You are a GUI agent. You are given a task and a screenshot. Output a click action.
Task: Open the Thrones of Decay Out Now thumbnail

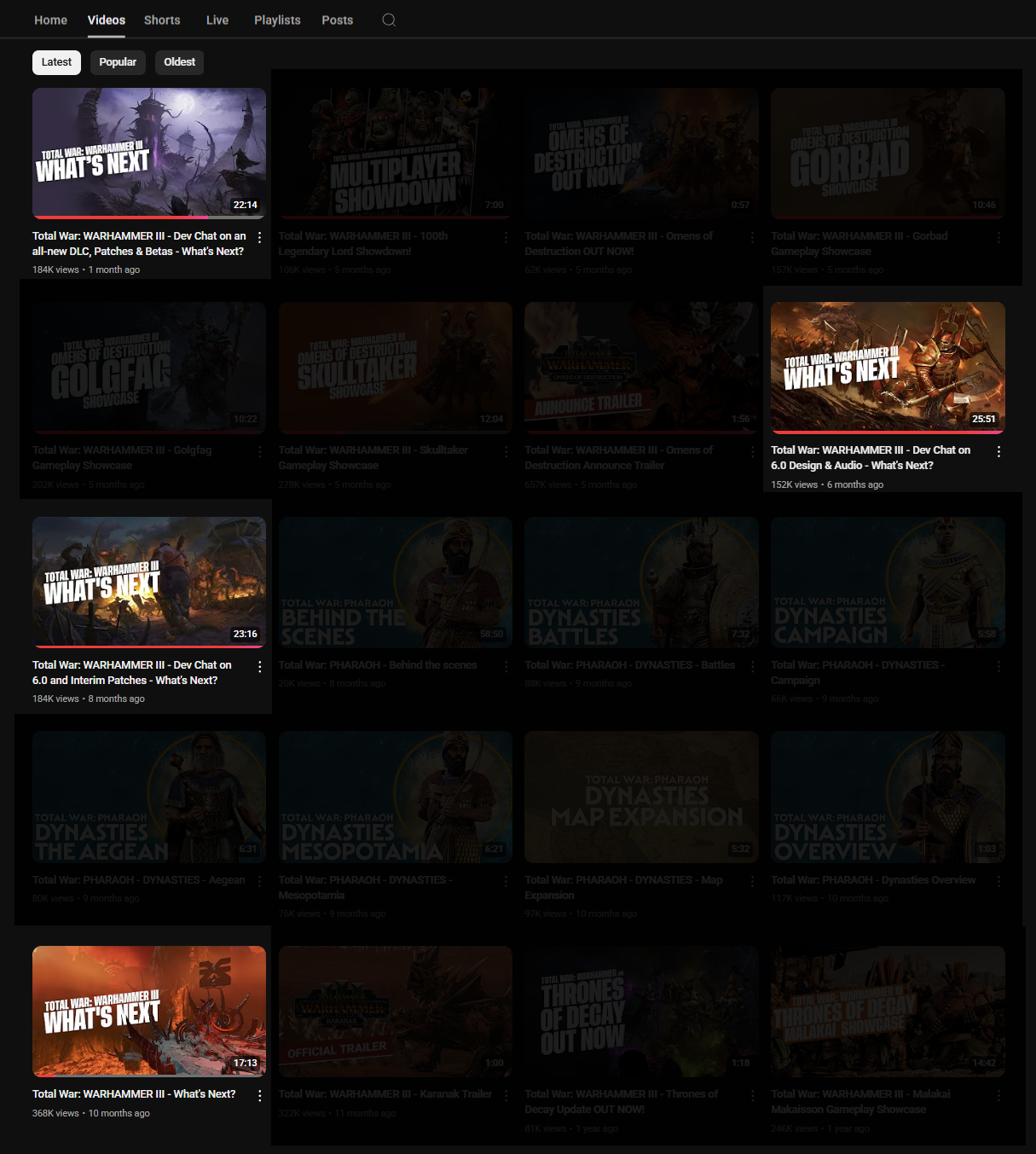[641, 1012]
